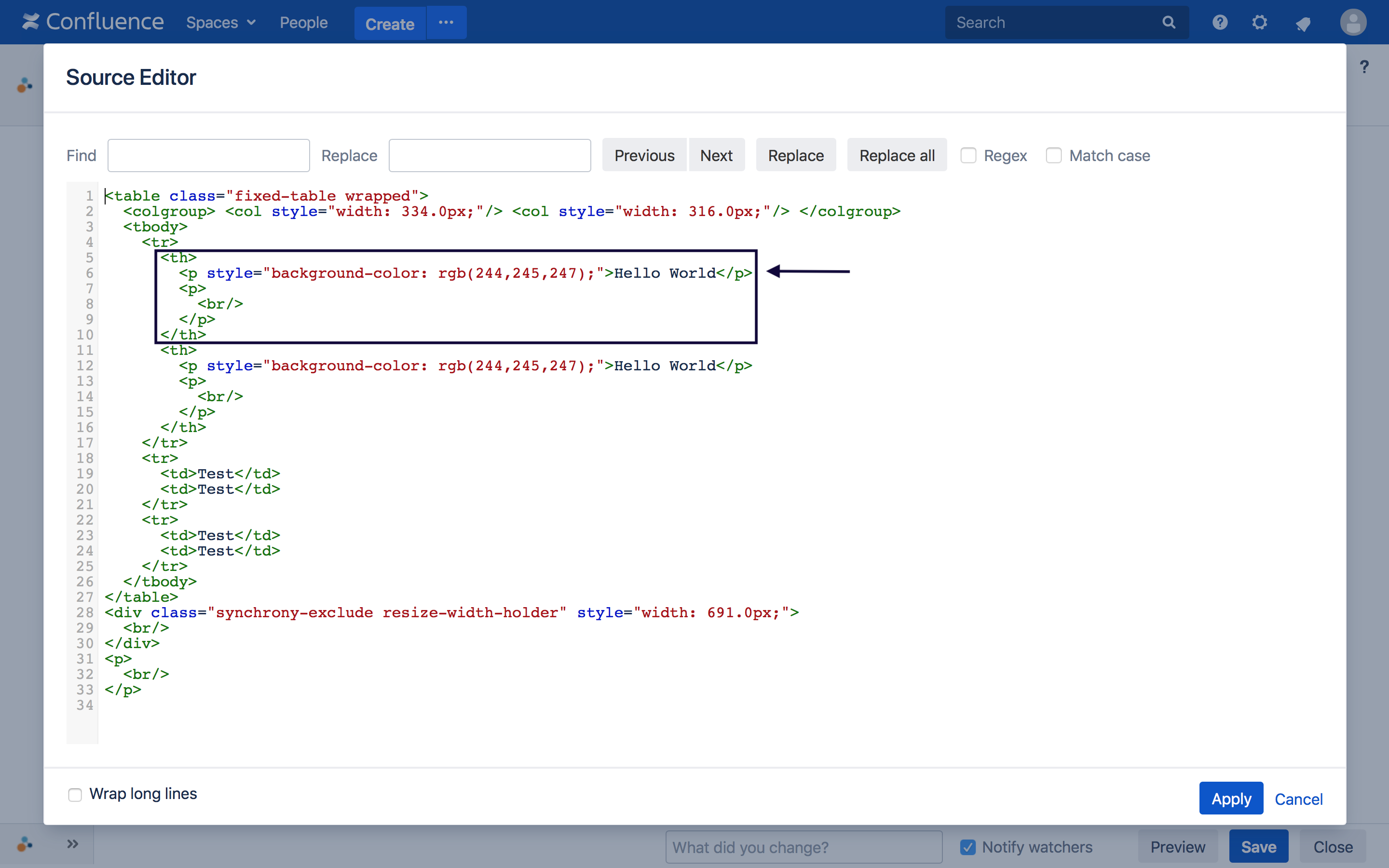This screenshot has width=1389, height=868.
Task: Expand the collapsed sidebar with the chevrons
Action: coord(73,844)
